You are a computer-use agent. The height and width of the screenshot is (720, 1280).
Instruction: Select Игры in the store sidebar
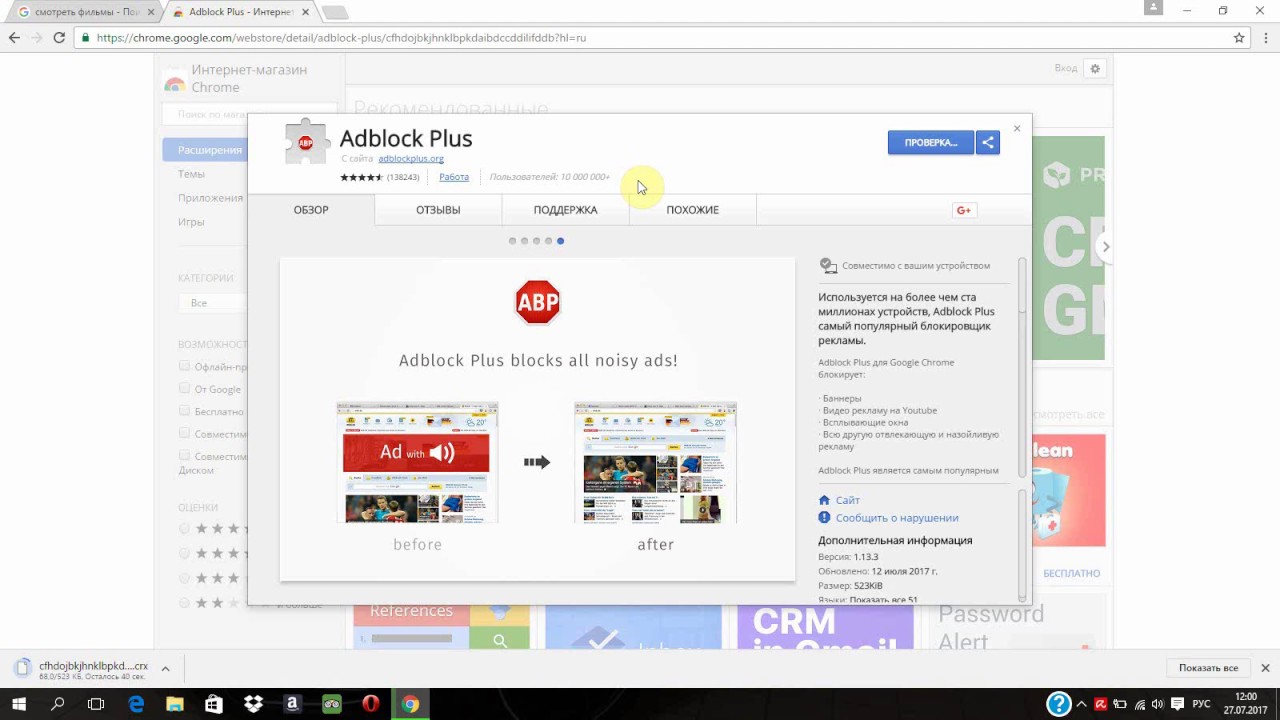click(x=191, y=222)
